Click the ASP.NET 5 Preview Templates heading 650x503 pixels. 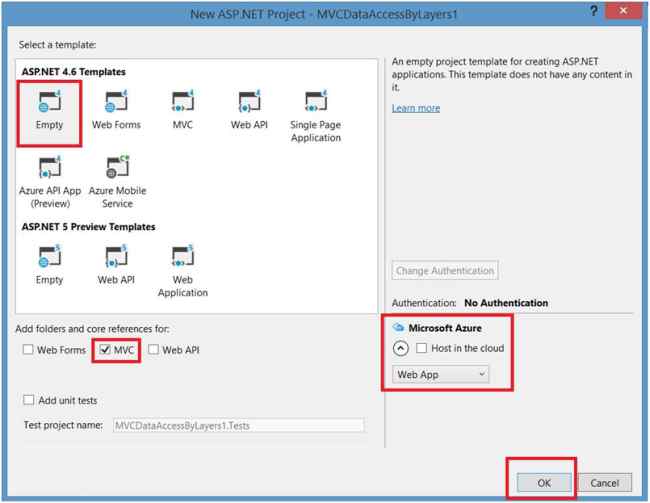pyautogui.click(x=88, y=227)
